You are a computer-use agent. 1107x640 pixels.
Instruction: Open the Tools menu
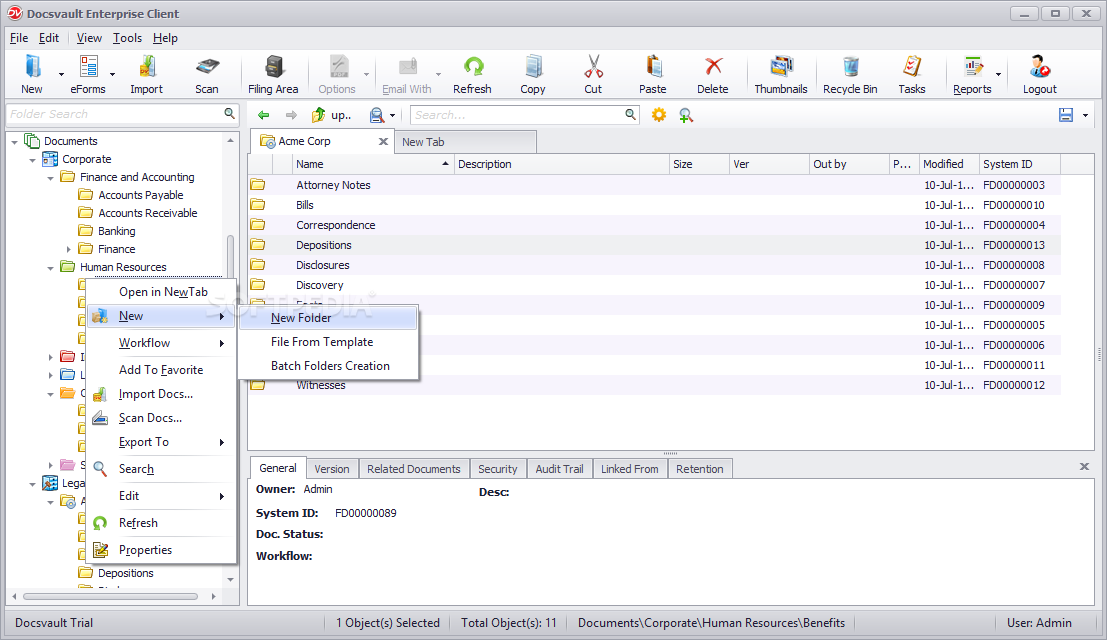coord(127,38)
